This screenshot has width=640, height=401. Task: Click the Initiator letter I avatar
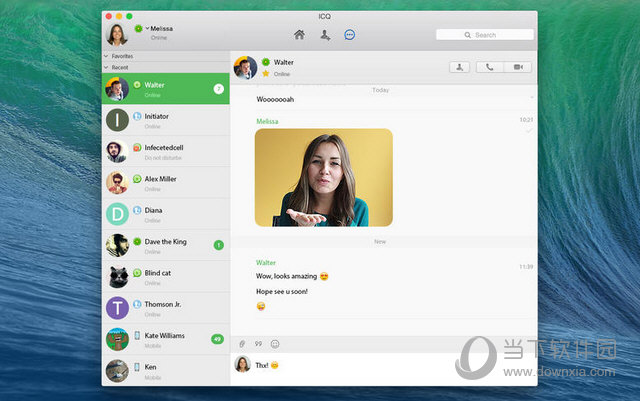pyautogui.click(x=118, y=120)
